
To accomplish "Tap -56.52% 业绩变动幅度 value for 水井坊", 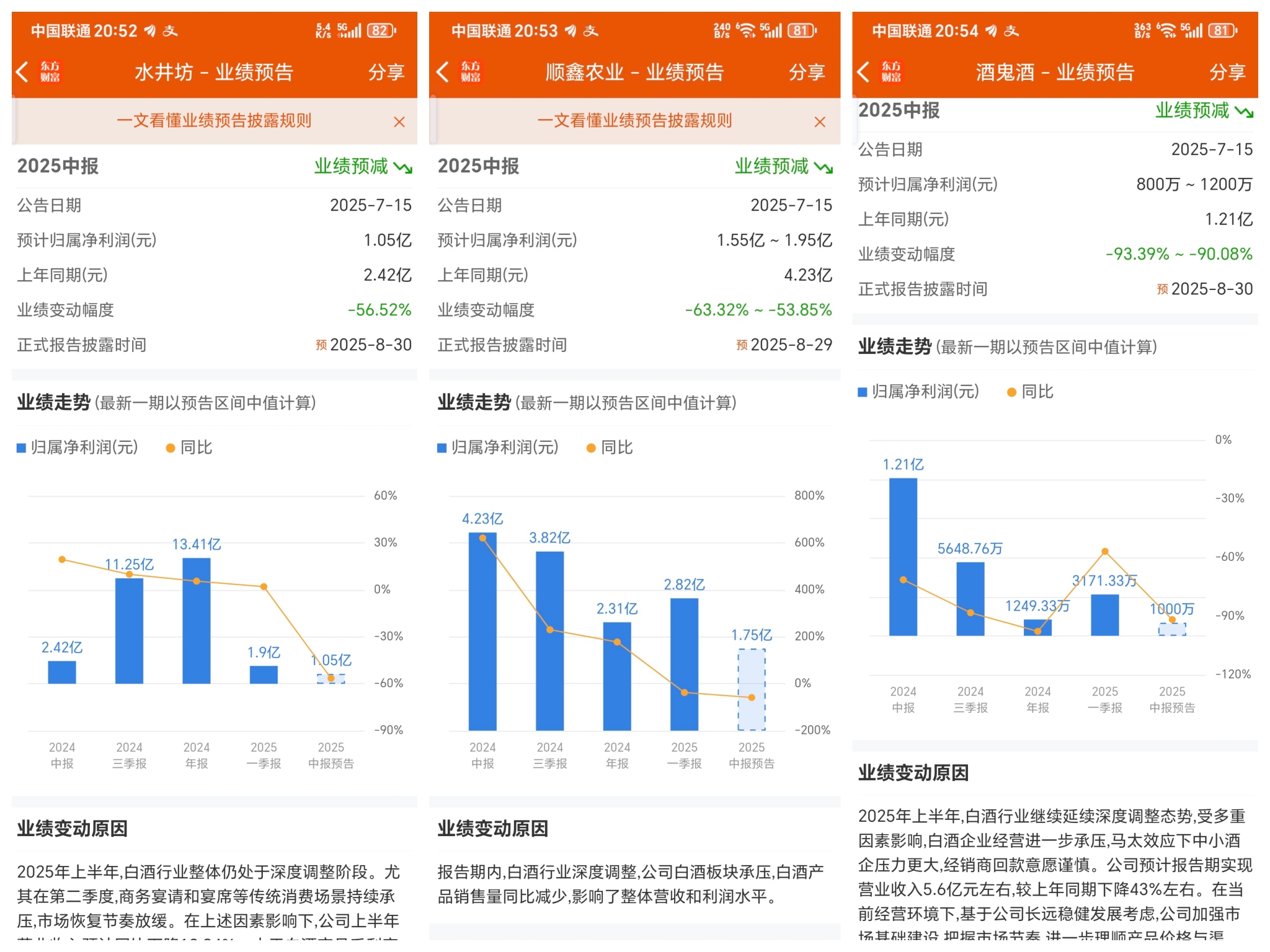I will click(380, 310).
